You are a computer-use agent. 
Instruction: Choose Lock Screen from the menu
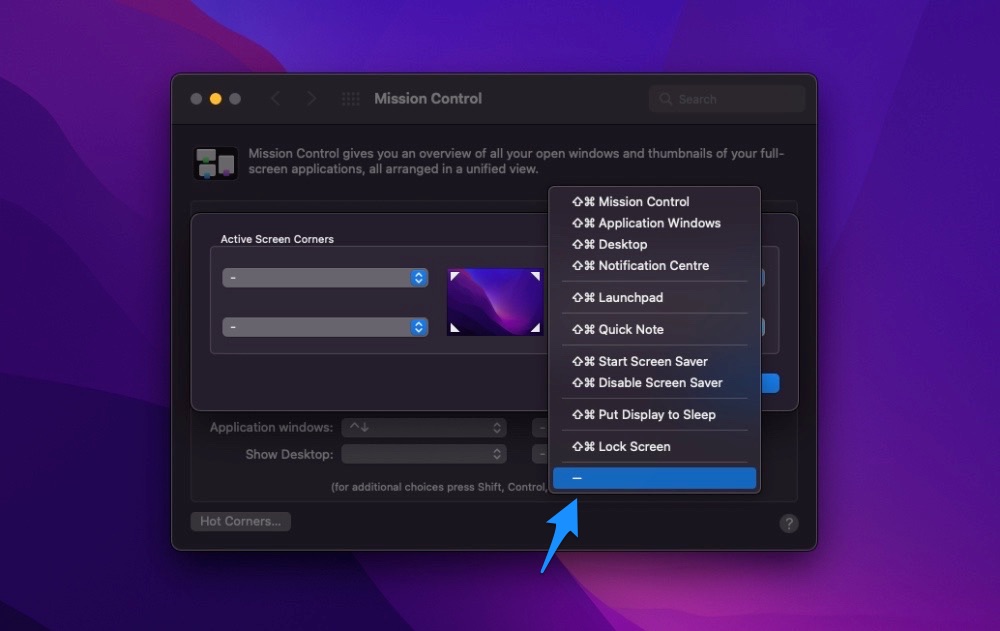(654, 447)
